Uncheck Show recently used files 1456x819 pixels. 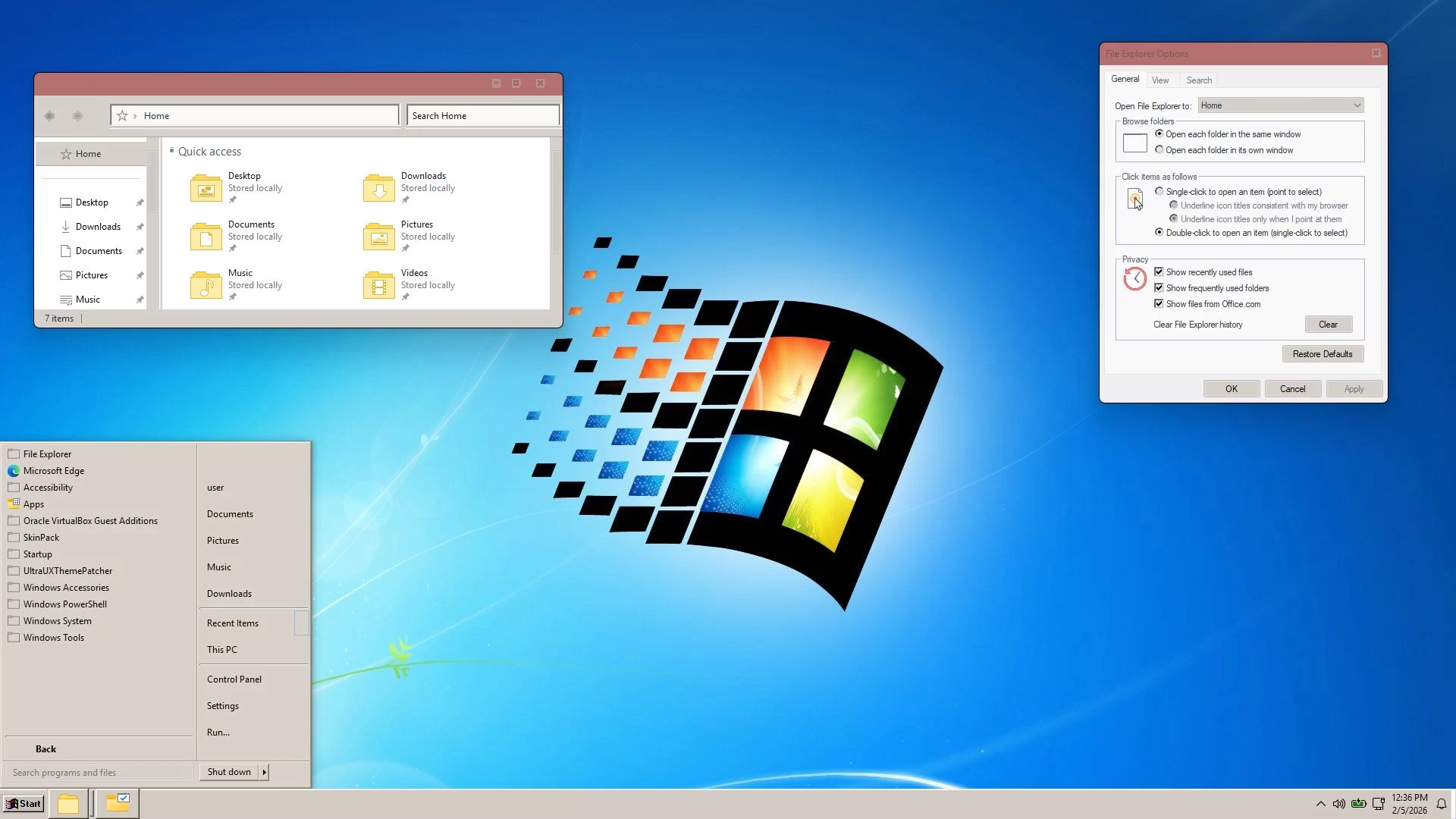pyautogui.click(x=1159, y=272)
